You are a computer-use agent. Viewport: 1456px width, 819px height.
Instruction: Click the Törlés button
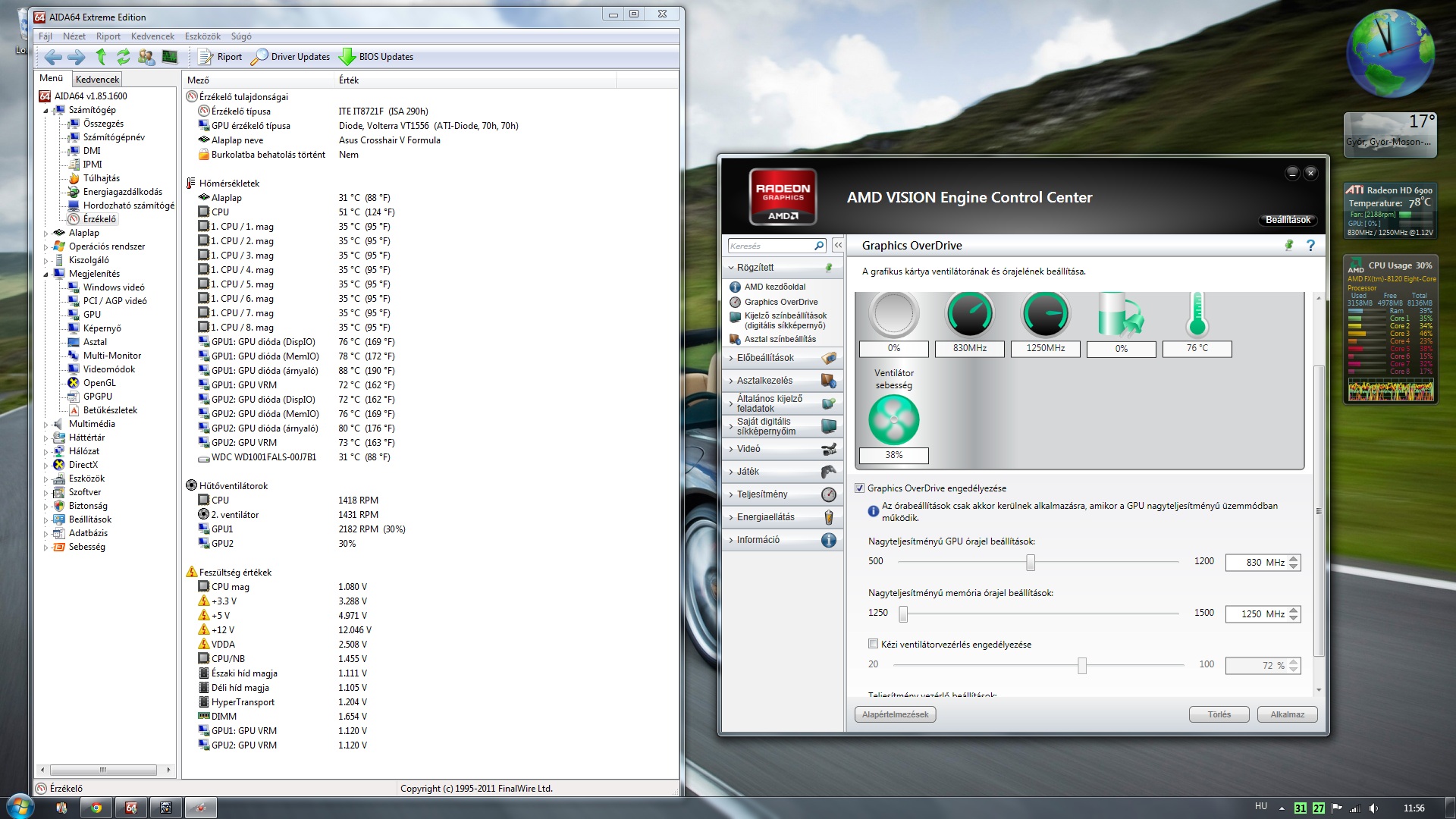1219,714
